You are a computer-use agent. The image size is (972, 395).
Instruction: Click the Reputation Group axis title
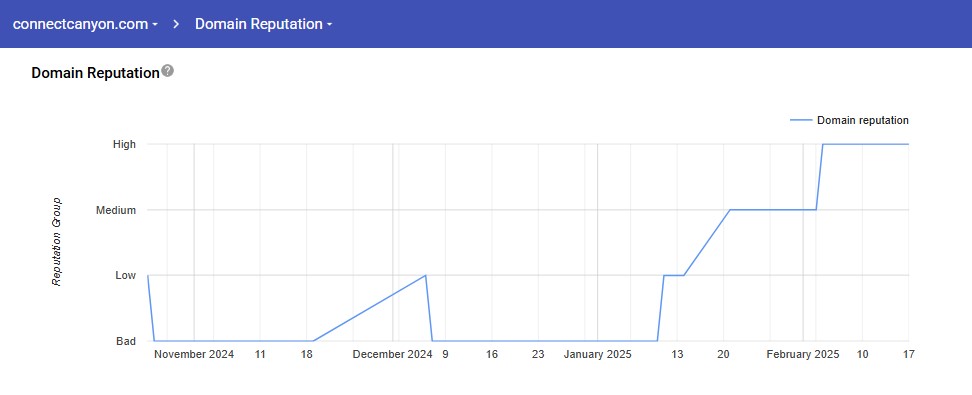[x=56, y=242]
